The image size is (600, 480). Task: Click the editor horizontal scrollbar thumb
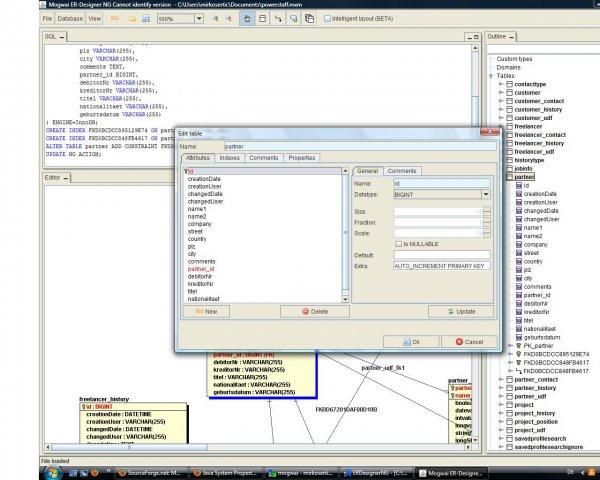point(129,447)
